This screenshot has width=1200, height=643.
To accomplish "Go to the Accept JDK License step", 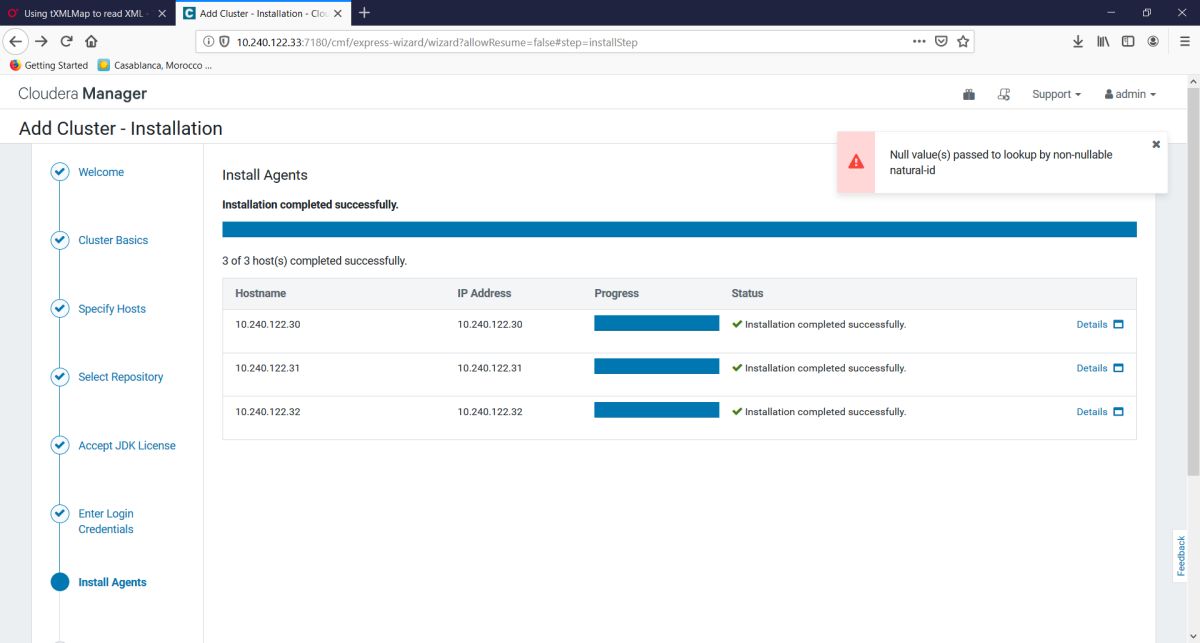I will [x=127, y=446].
